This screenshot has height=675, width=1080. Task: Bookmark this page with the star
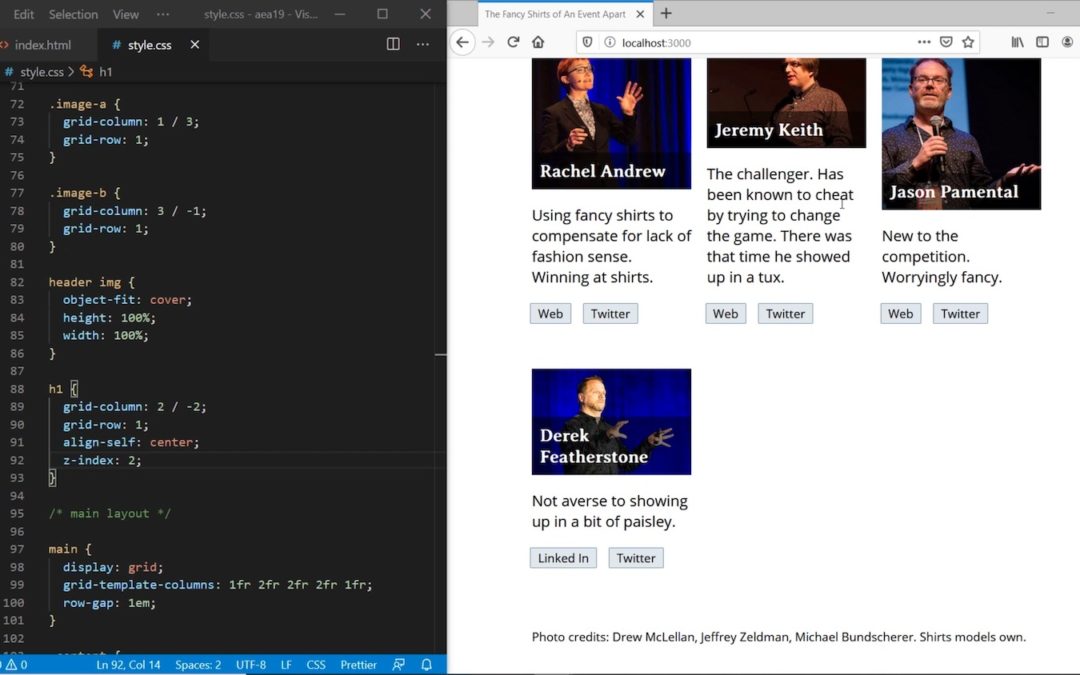click(x=968, y=42)
